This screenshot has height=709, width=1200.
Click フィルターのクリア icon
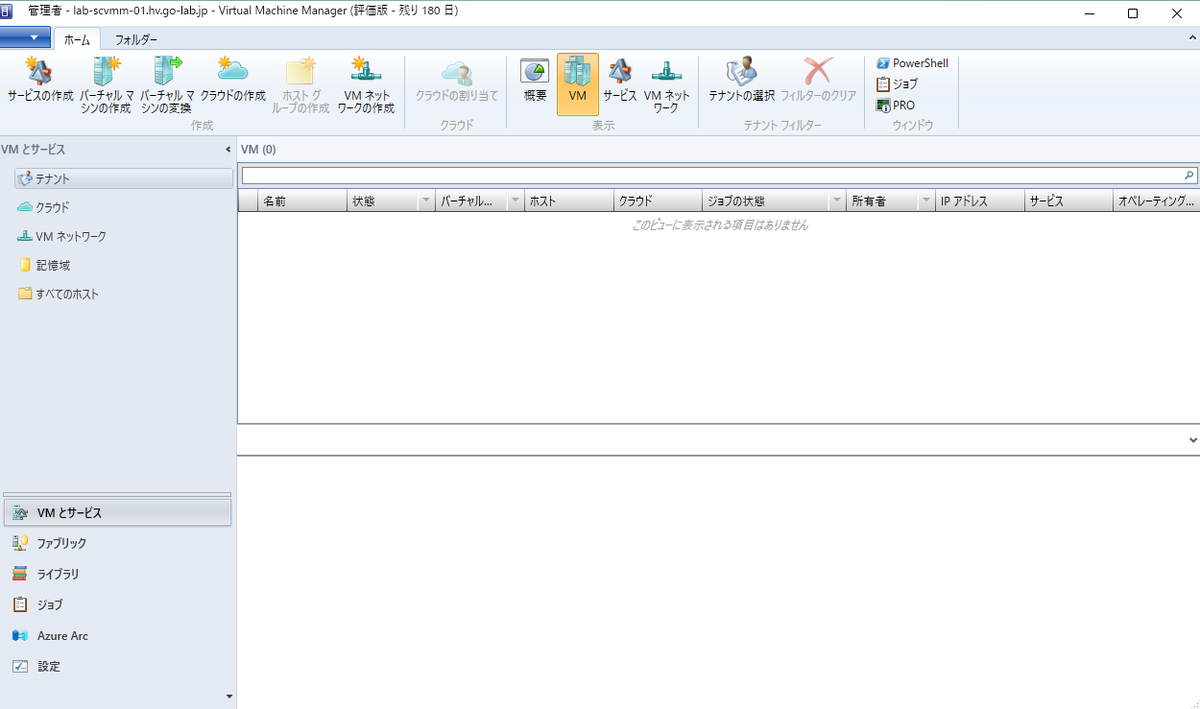tap(818, 85)
